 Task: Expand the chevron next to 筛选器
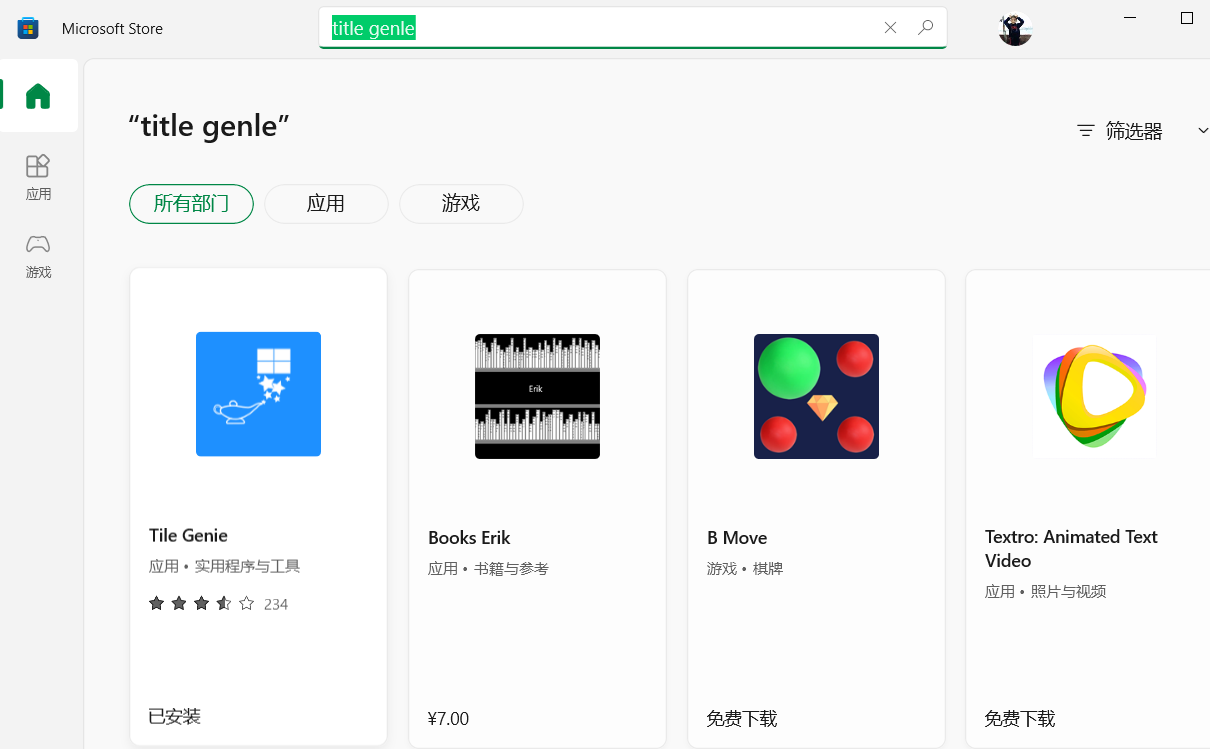[1202, 131]
